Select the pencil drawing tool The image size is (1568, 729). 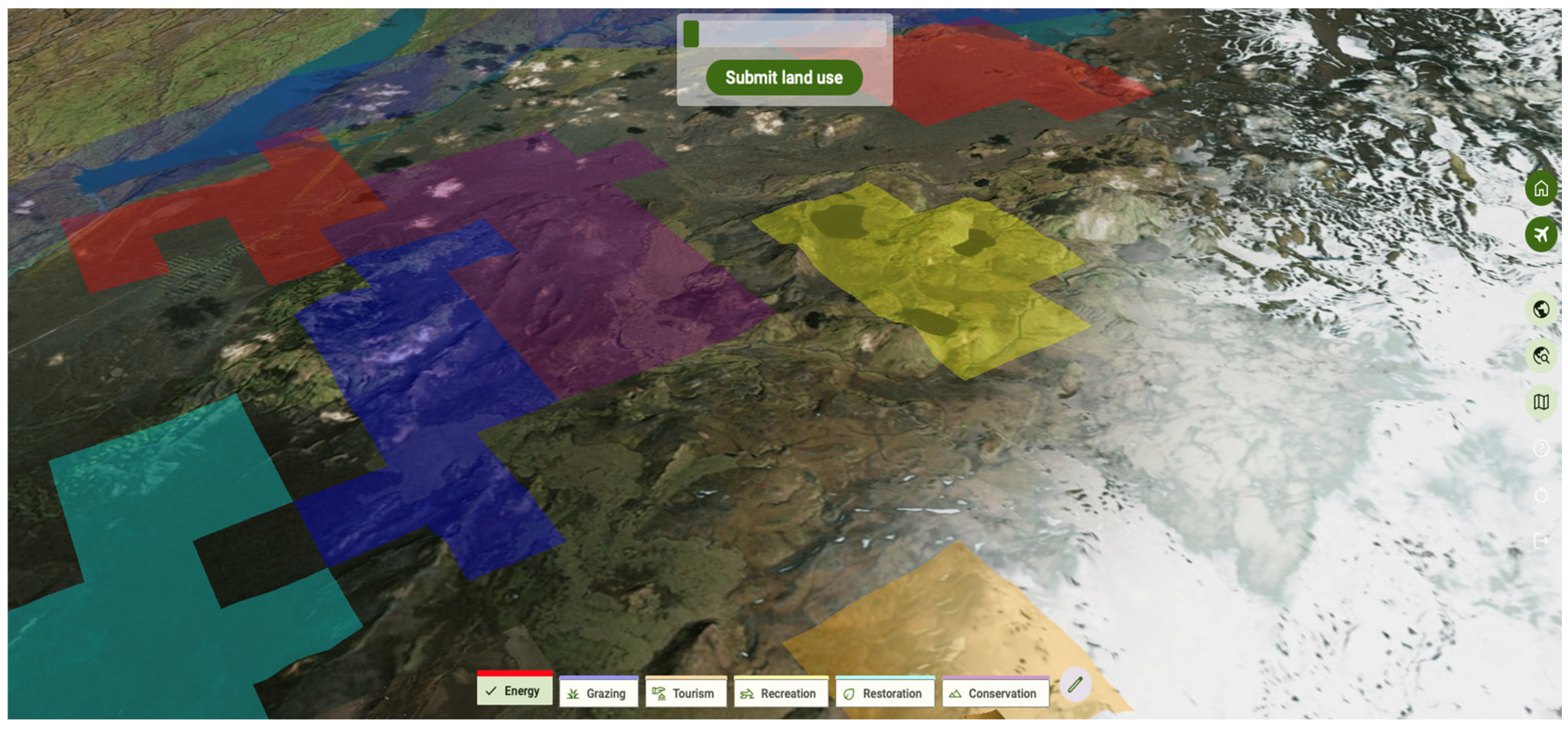1075,684
